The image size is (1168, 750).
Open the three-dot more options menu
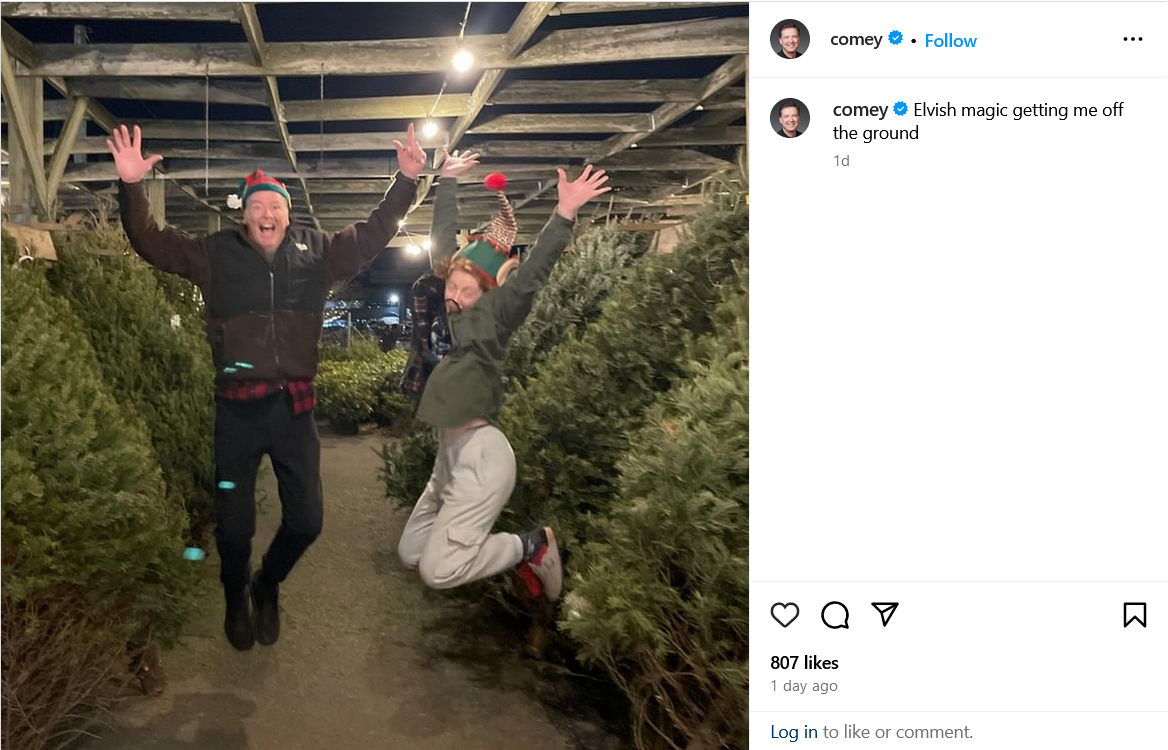[1132, 39]
